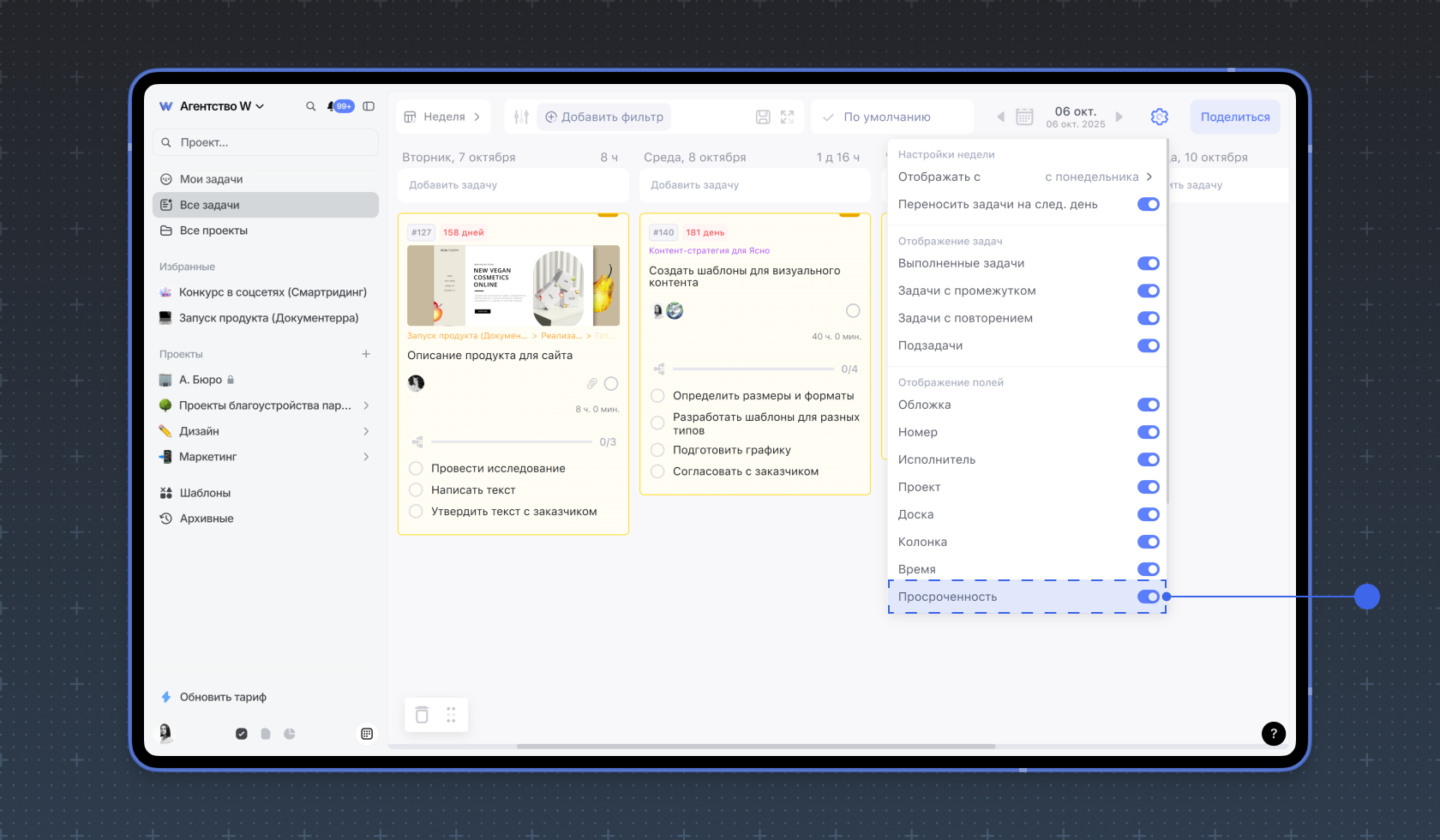Expand the Маркетинг project folder

(366, 457)
